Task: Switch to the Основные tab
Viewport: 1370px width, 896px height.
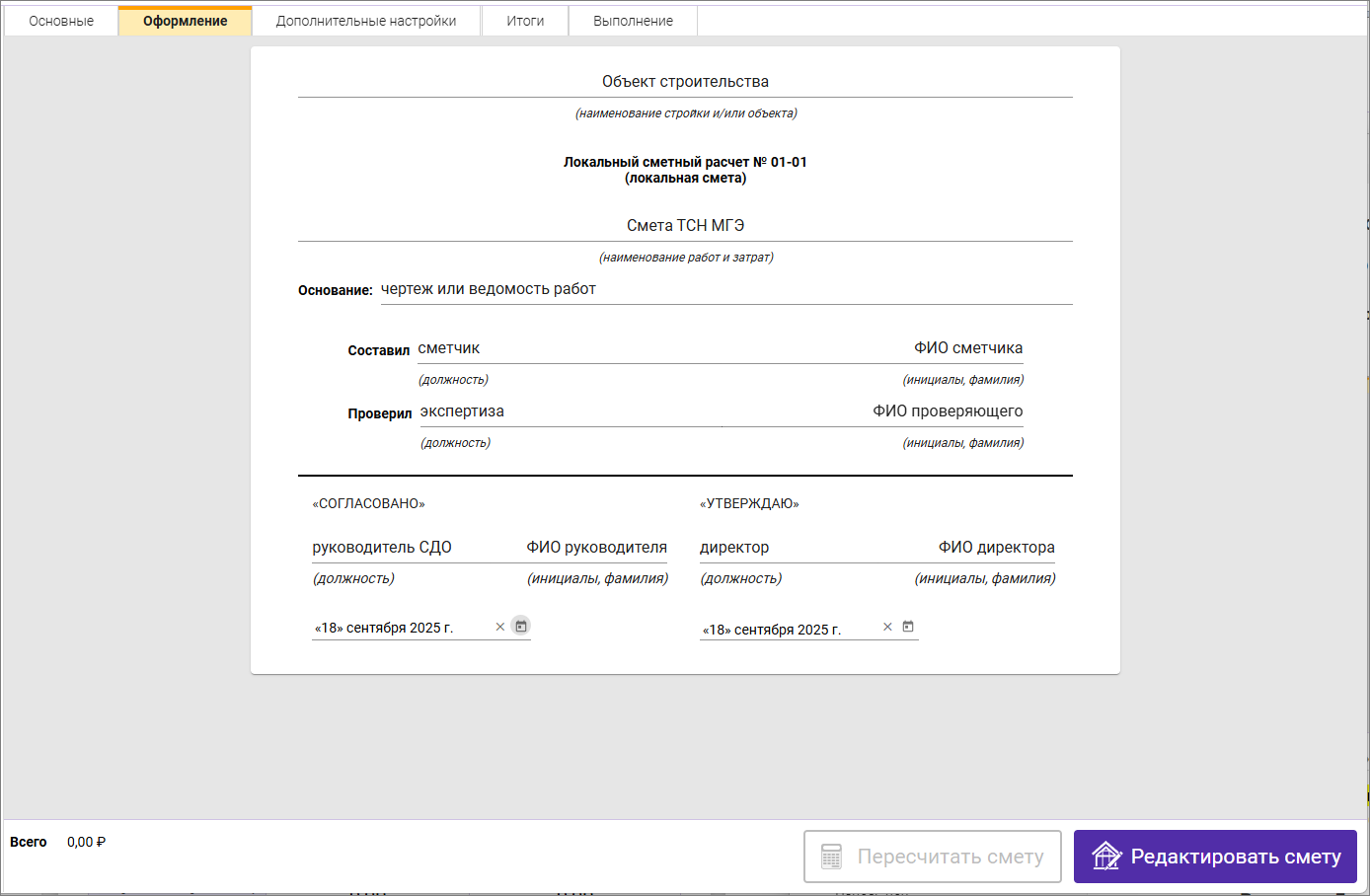Action: [61, 21]
